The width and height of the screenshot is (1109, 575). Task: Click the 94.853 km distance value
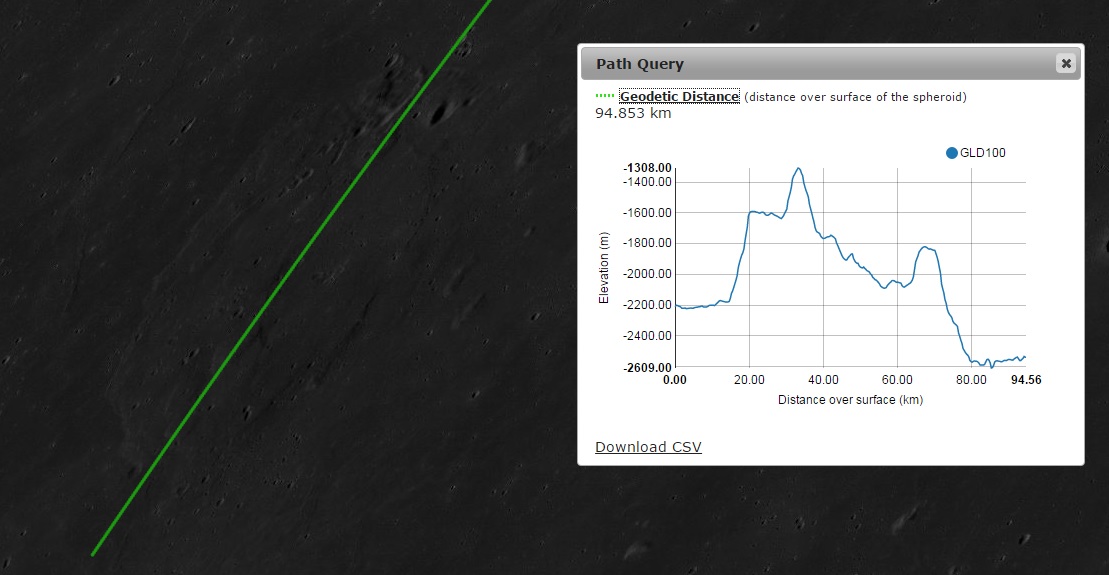click(633, 113)
